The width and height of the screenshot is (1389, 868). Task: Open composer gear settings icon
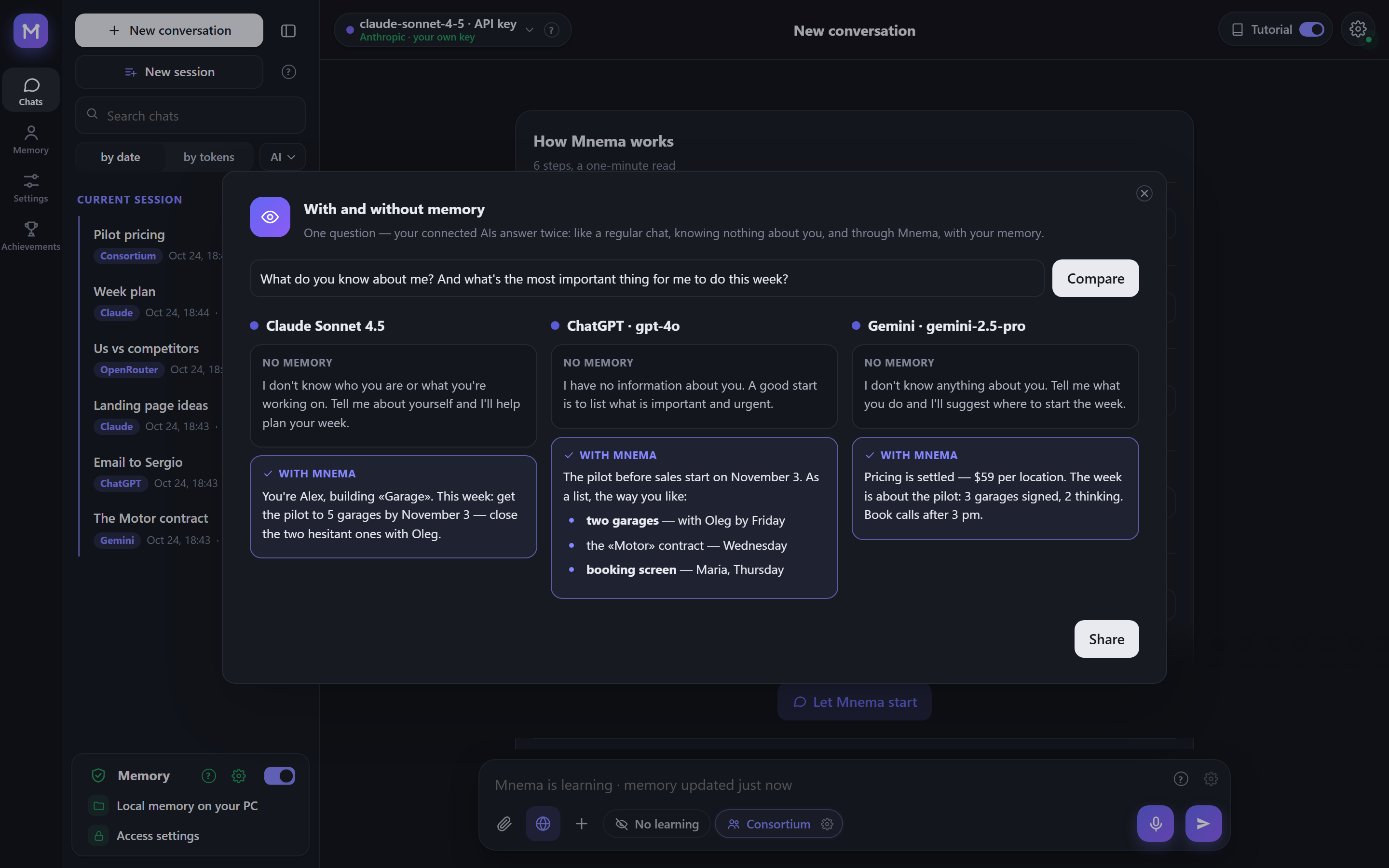pyautogui.click(x=1211, y=778)
